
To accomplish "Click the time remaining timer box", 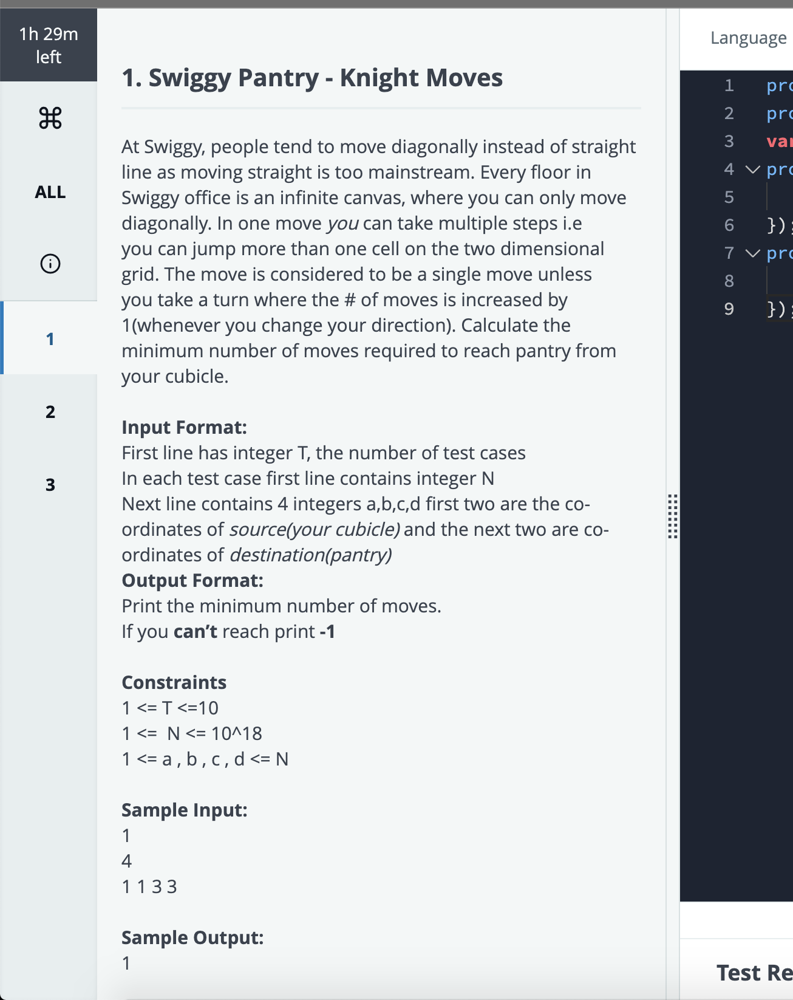I will coord(48,45).
